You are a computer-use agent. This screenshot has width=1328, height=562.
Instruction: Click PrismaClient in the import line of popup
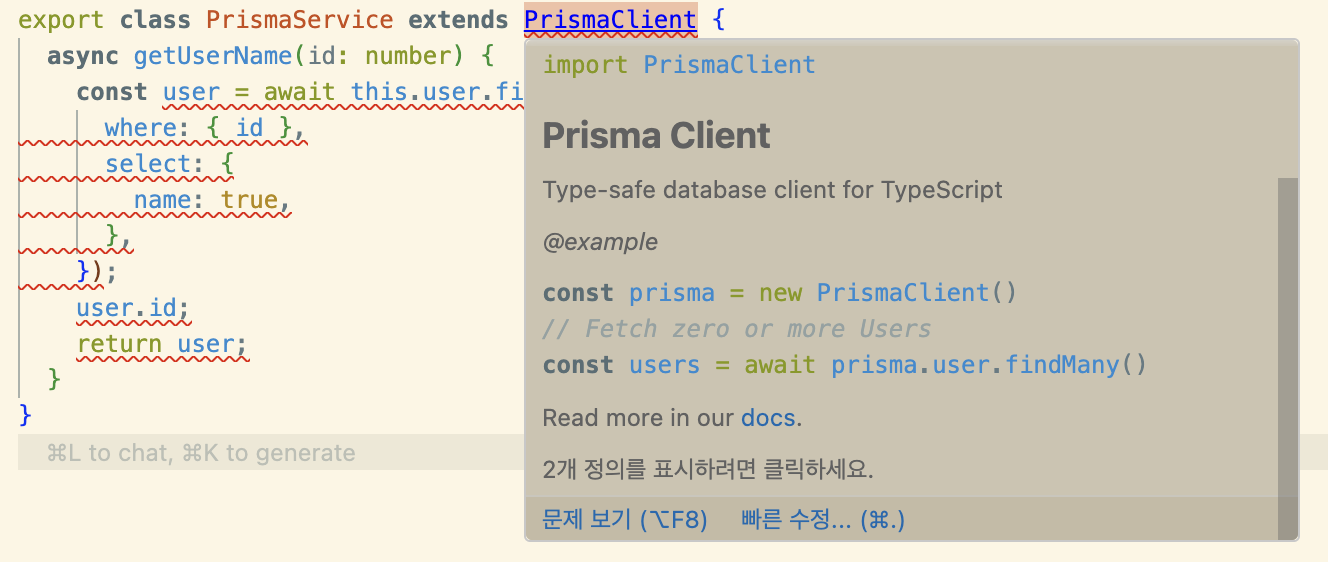729,65
